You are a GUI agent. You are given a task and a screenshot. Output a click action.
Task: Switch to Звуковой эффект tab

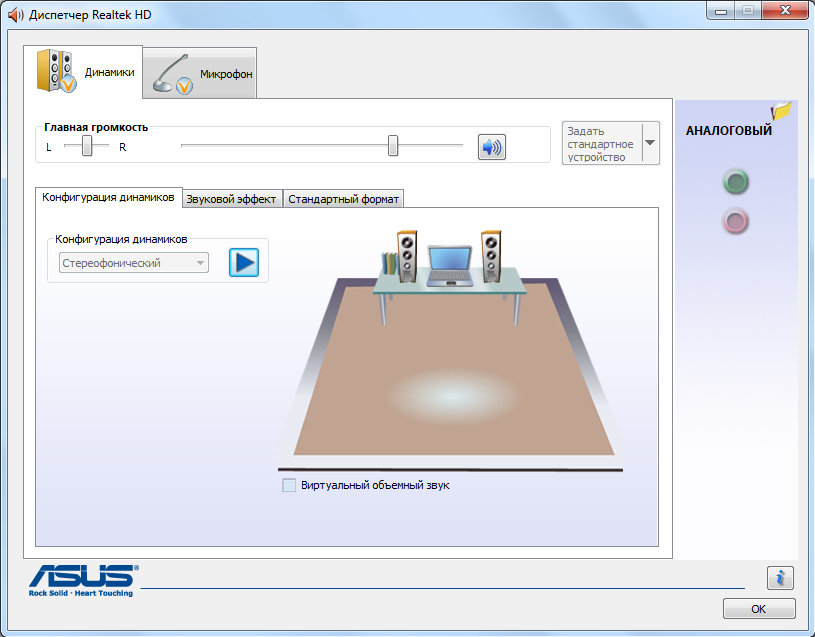[x=231, y=199]
